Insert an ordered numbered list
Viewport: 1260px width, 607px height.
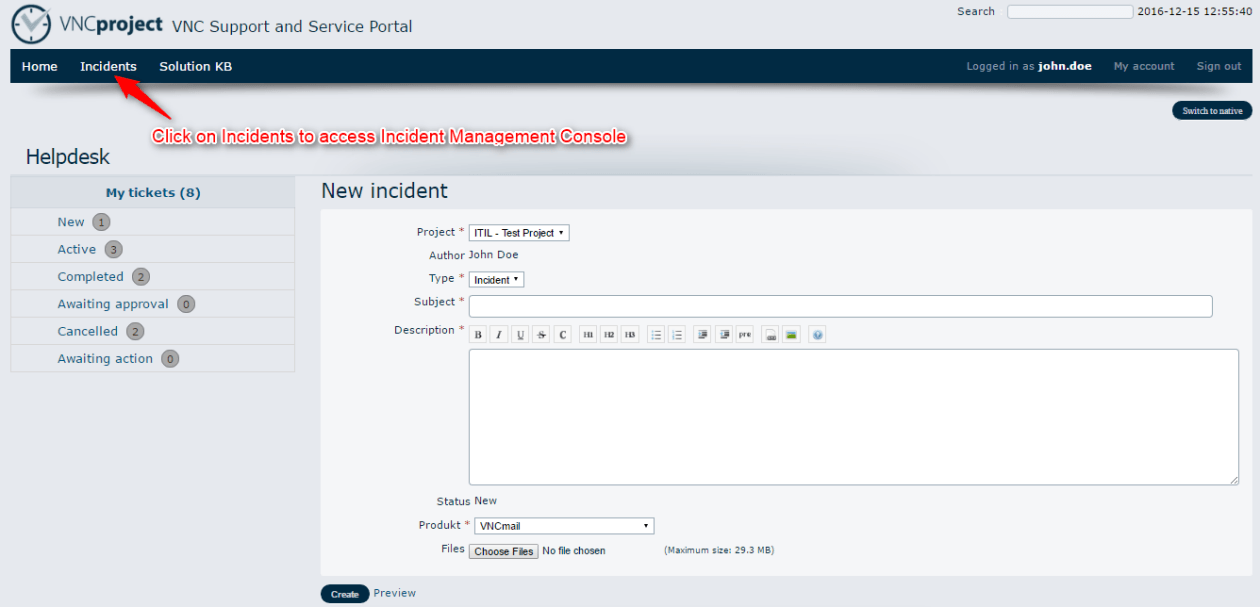[x=677, y=335]
